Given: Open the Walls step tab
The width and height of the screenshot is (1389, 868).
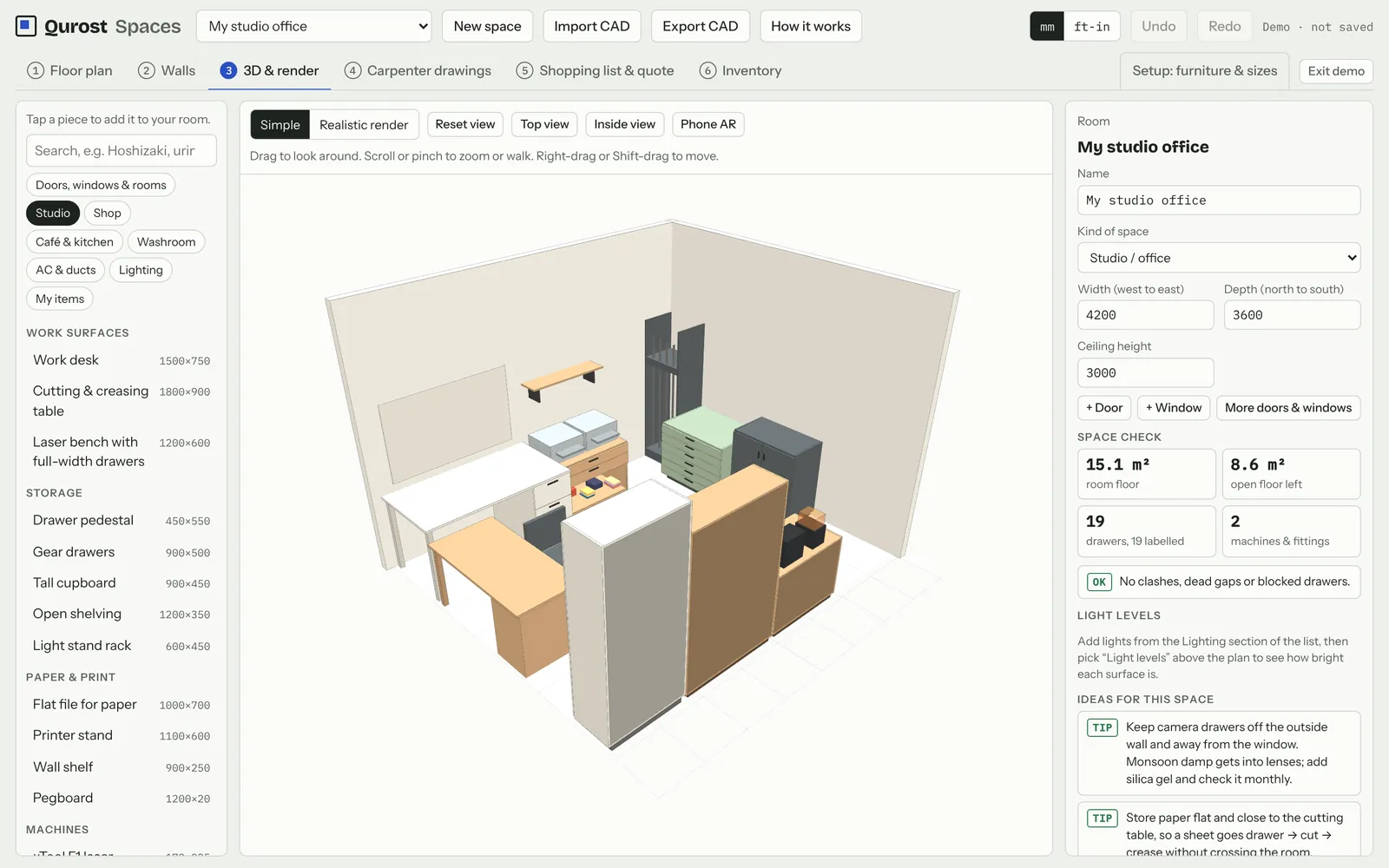Looking at the screenshot, I should pos(167,70).
